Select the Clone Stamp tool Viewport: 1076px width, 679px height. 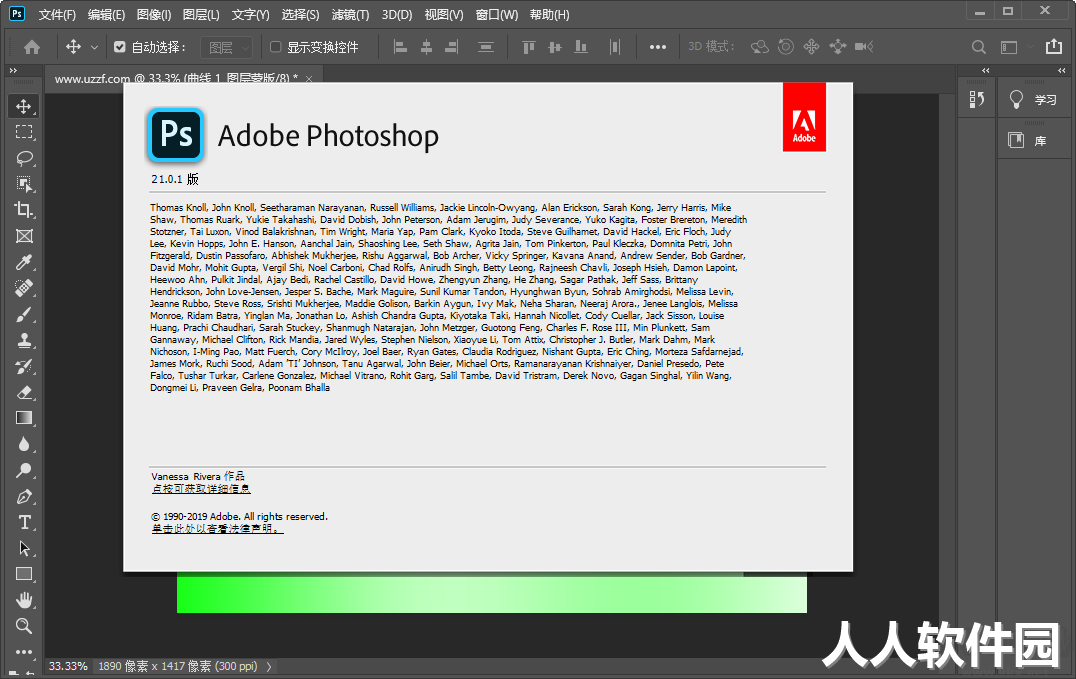[24, 341]
